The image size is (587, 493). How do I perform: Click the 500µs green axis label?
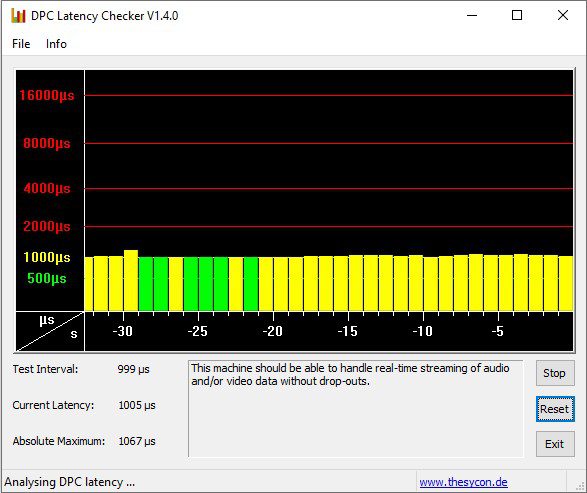[x=47, y=278]
